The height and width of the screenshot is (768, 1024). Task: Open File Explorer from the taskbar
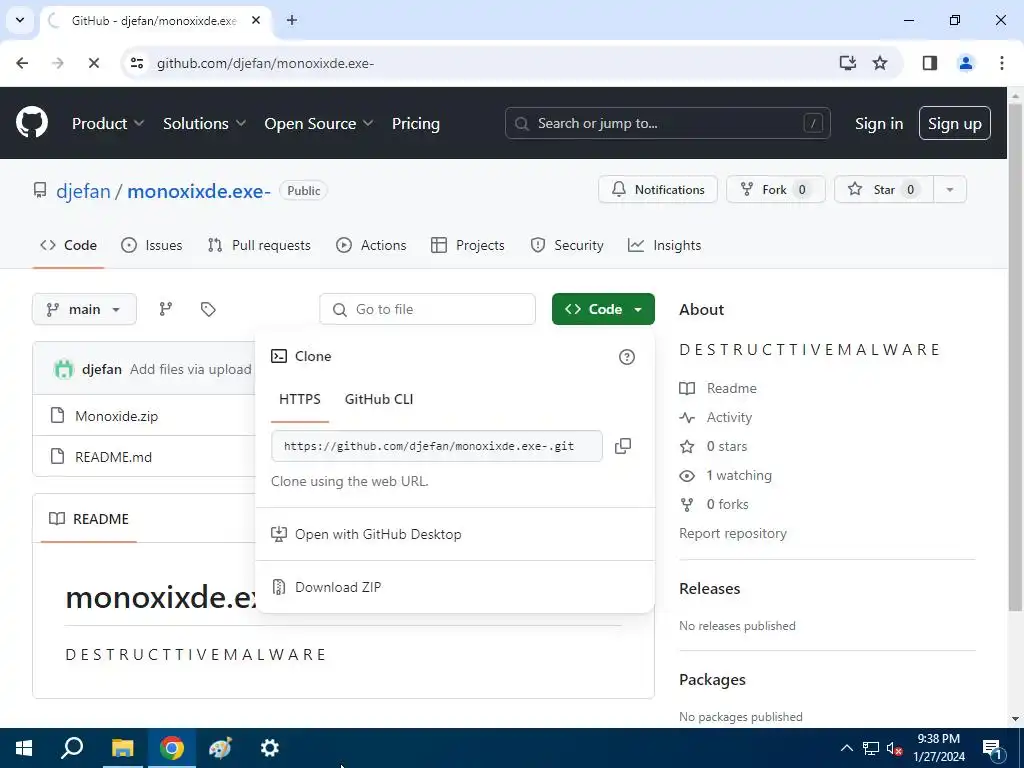(x=122, y=748)
